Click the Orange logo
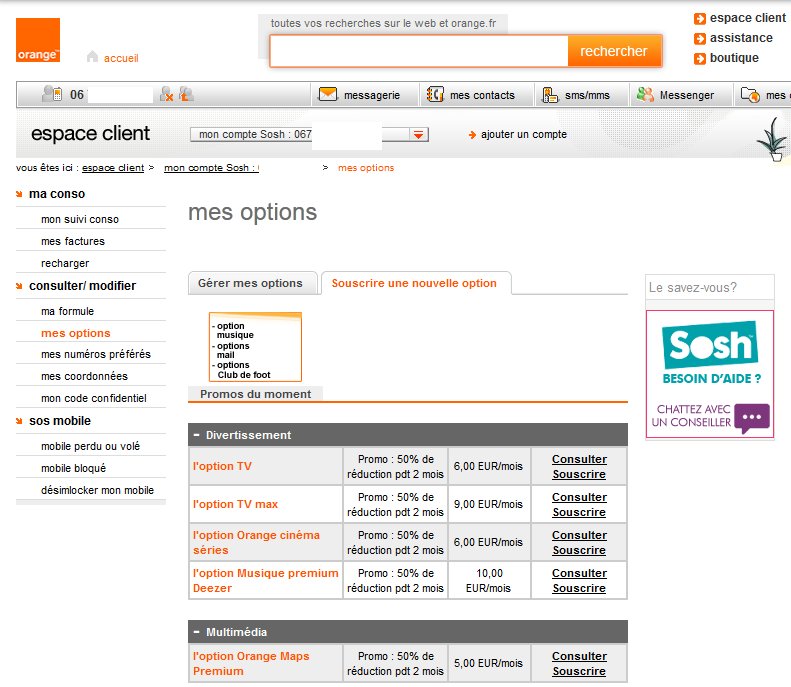791x687 pixels. tap(38, 41)
